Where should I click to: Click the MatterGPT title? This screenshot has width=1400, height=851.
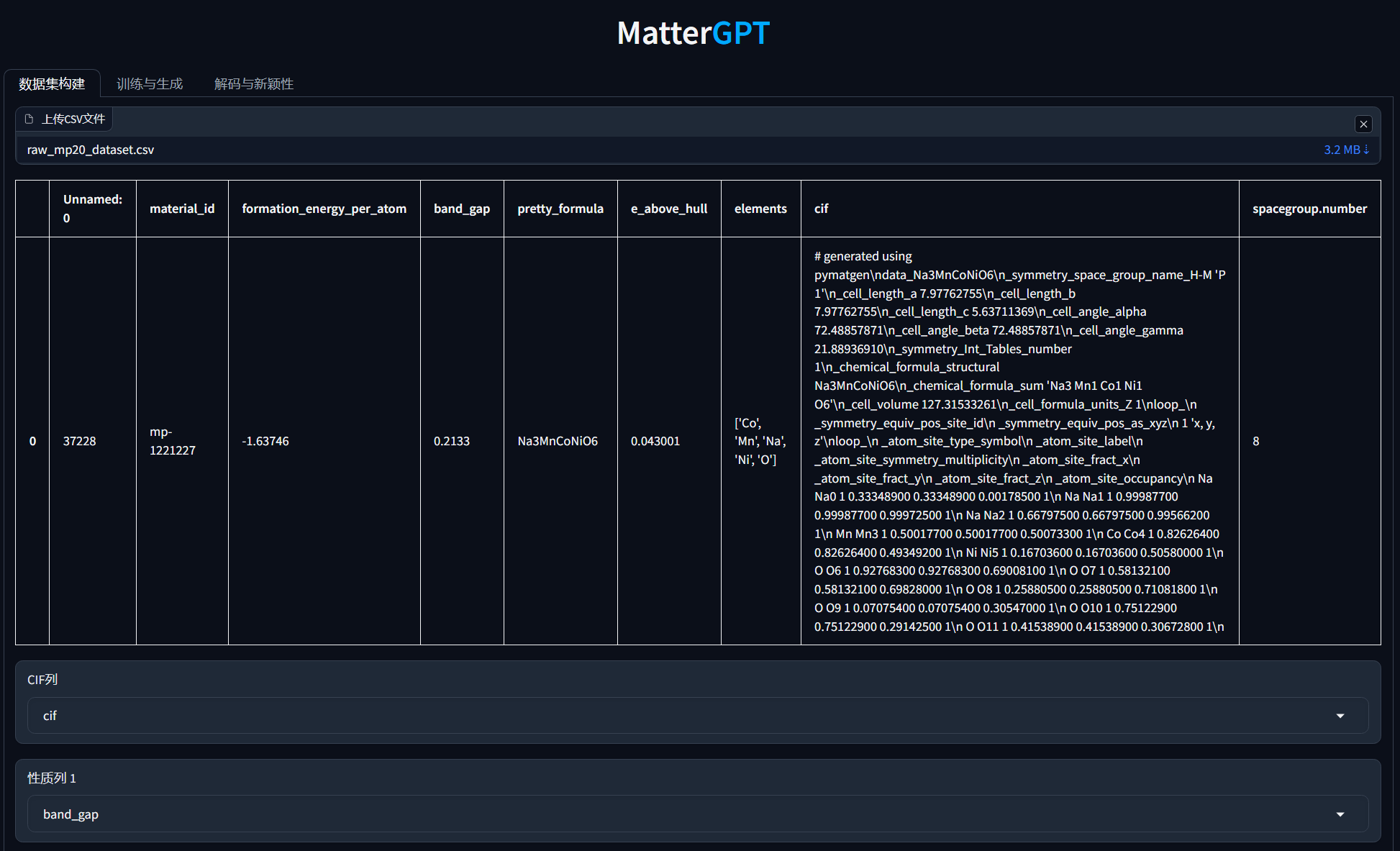694,33
